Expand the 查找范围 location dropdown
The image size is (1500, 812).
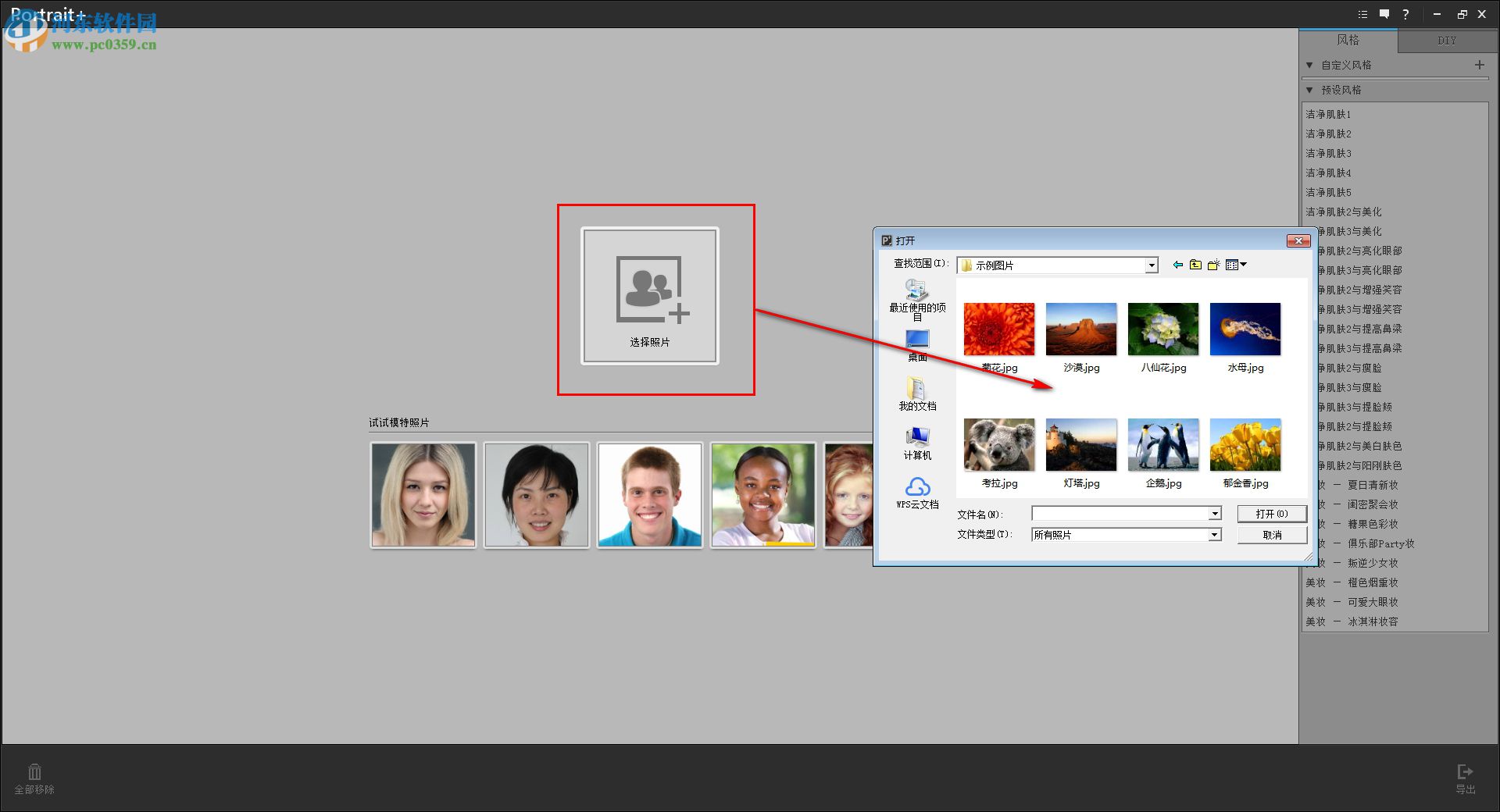(1151, 265)
